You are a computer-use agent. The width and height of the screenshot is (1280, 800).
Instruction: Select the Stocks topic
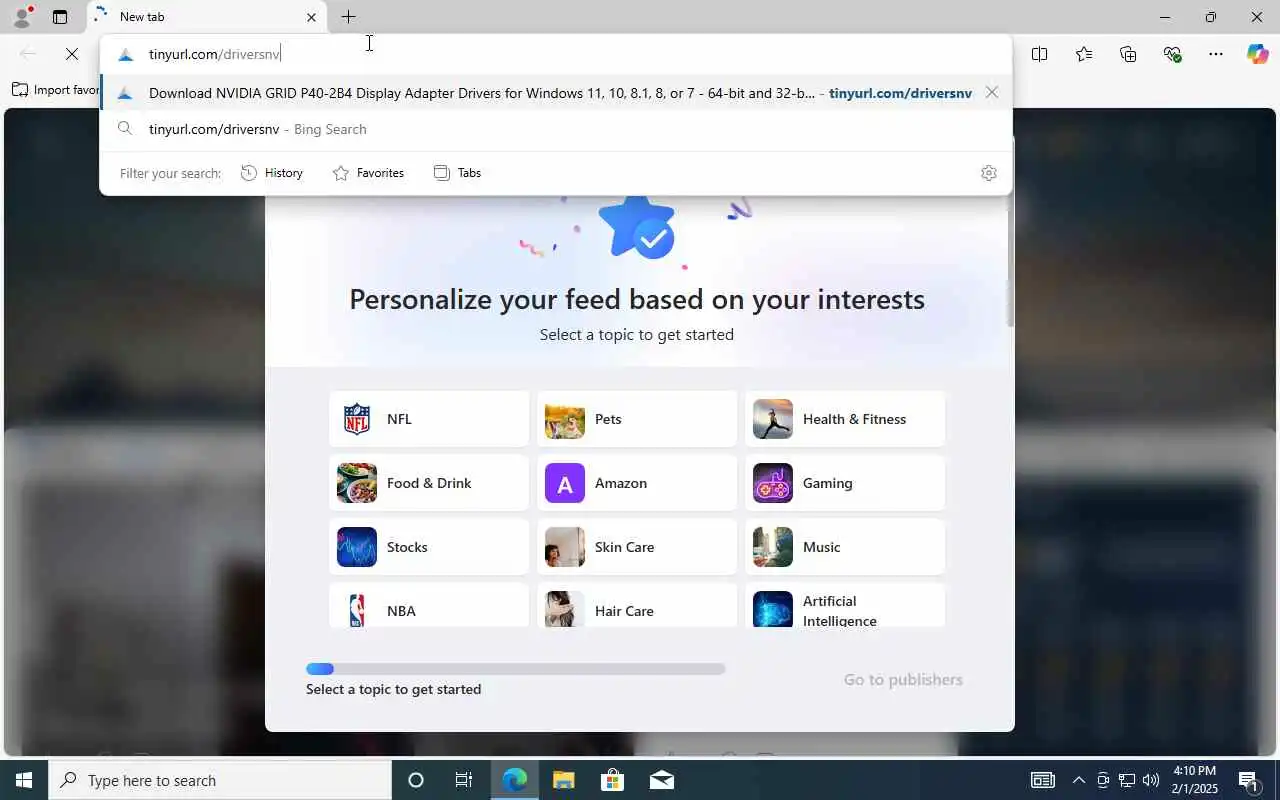coord(429,547)
